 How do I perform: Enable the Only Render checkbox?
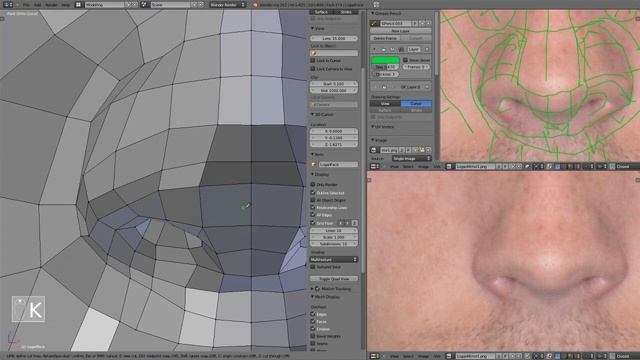coord(313,184)
